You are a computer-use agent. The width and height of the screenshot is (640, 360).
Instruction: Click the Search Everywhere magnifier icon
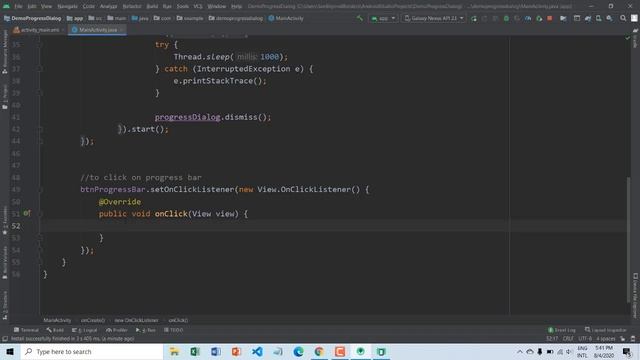623,18
